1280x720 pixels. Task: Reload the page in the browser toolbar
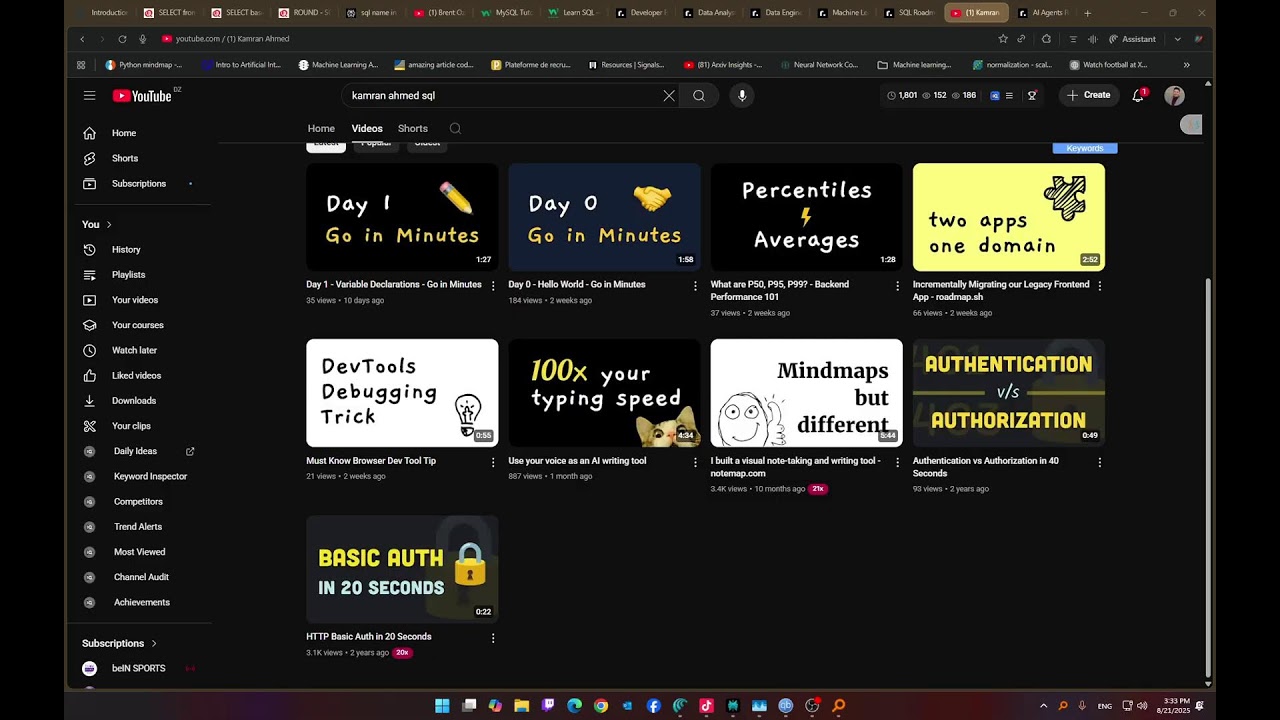pyautogui.click(x=122, y=39)
